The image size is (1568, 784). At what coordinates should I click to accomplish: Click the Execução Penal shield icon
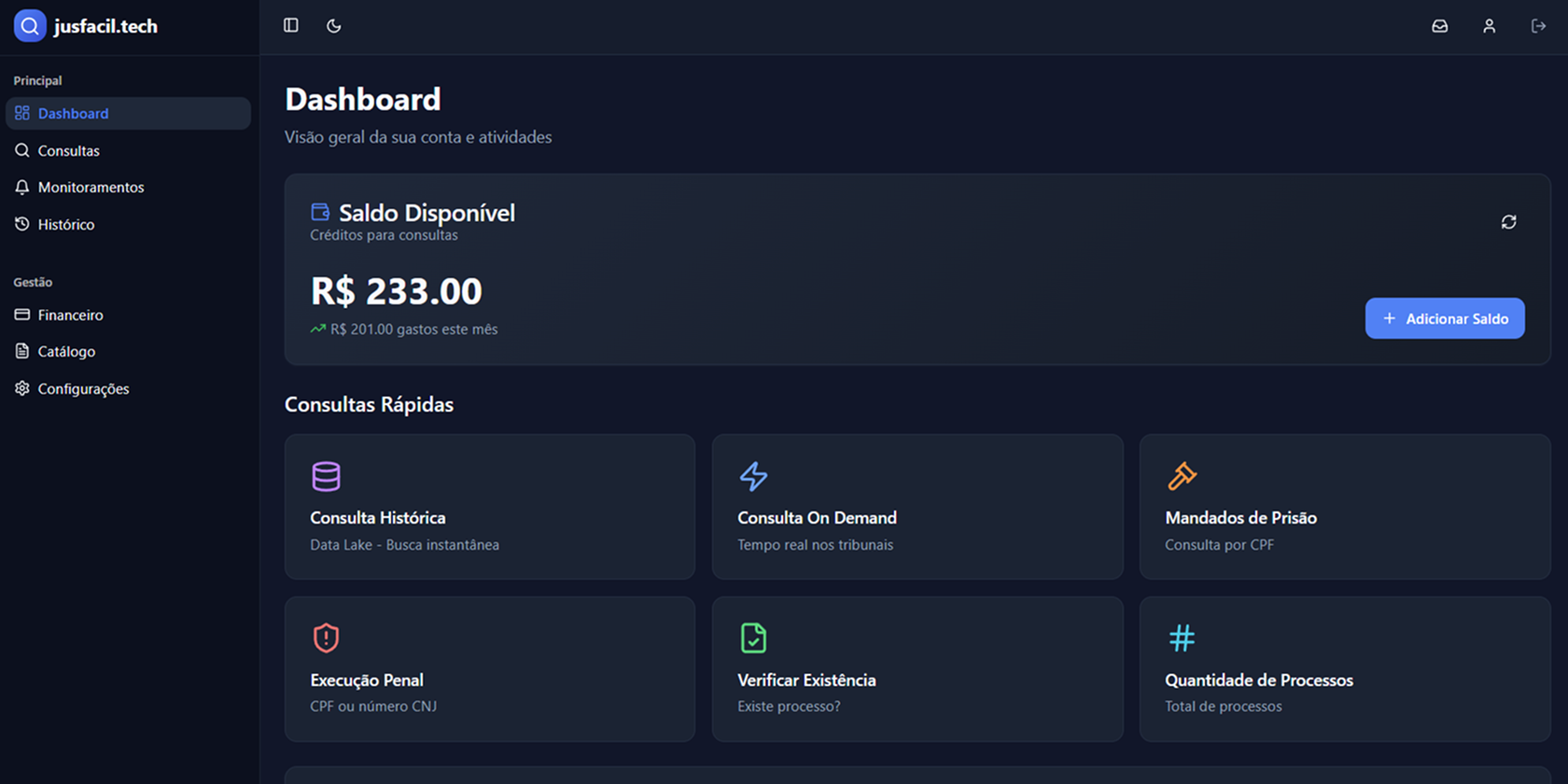pos(326,638)
